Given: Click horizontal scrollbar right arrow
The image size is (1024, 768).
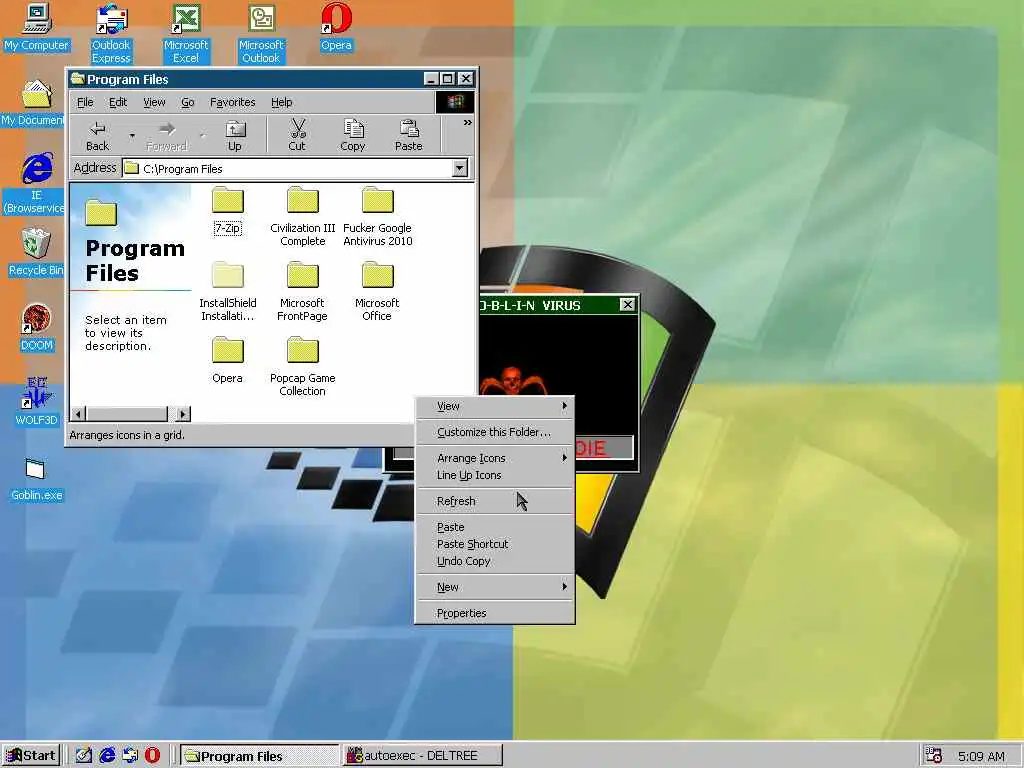Looking at the screenshot, I should [184, 413].
